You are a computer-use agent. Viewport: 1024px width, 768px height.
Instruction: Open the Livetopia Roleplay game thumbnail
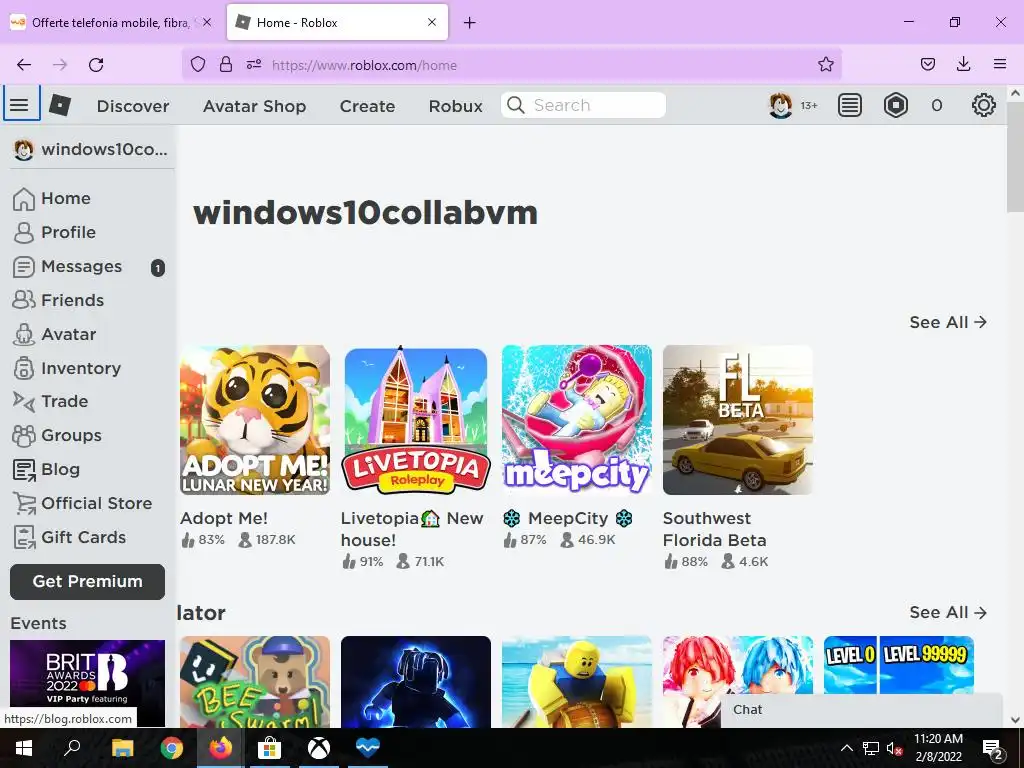[415, 420]
